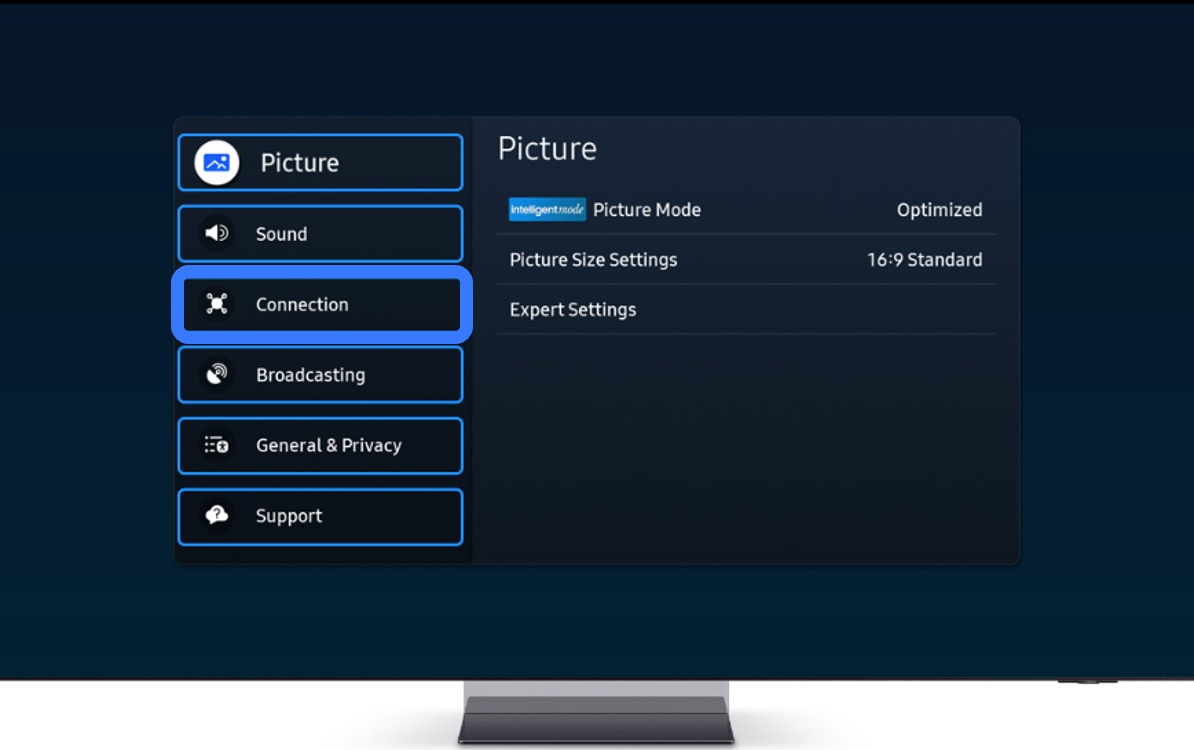This screenshot has width=1194, height=750.
Task: Choose the Support menu entry
Action: tap(320, 516)
